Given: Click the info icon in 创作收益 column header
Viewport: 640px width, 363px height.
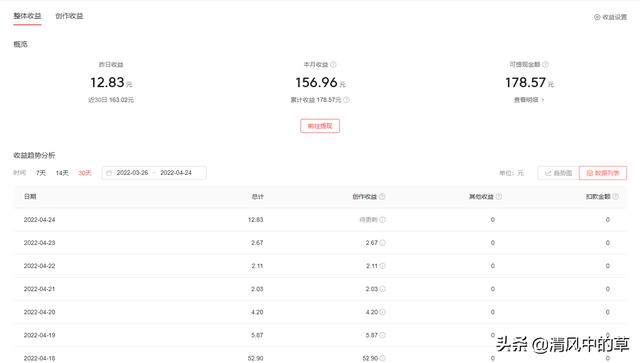Looking at the screenshot, I should (x=382, y=197).
